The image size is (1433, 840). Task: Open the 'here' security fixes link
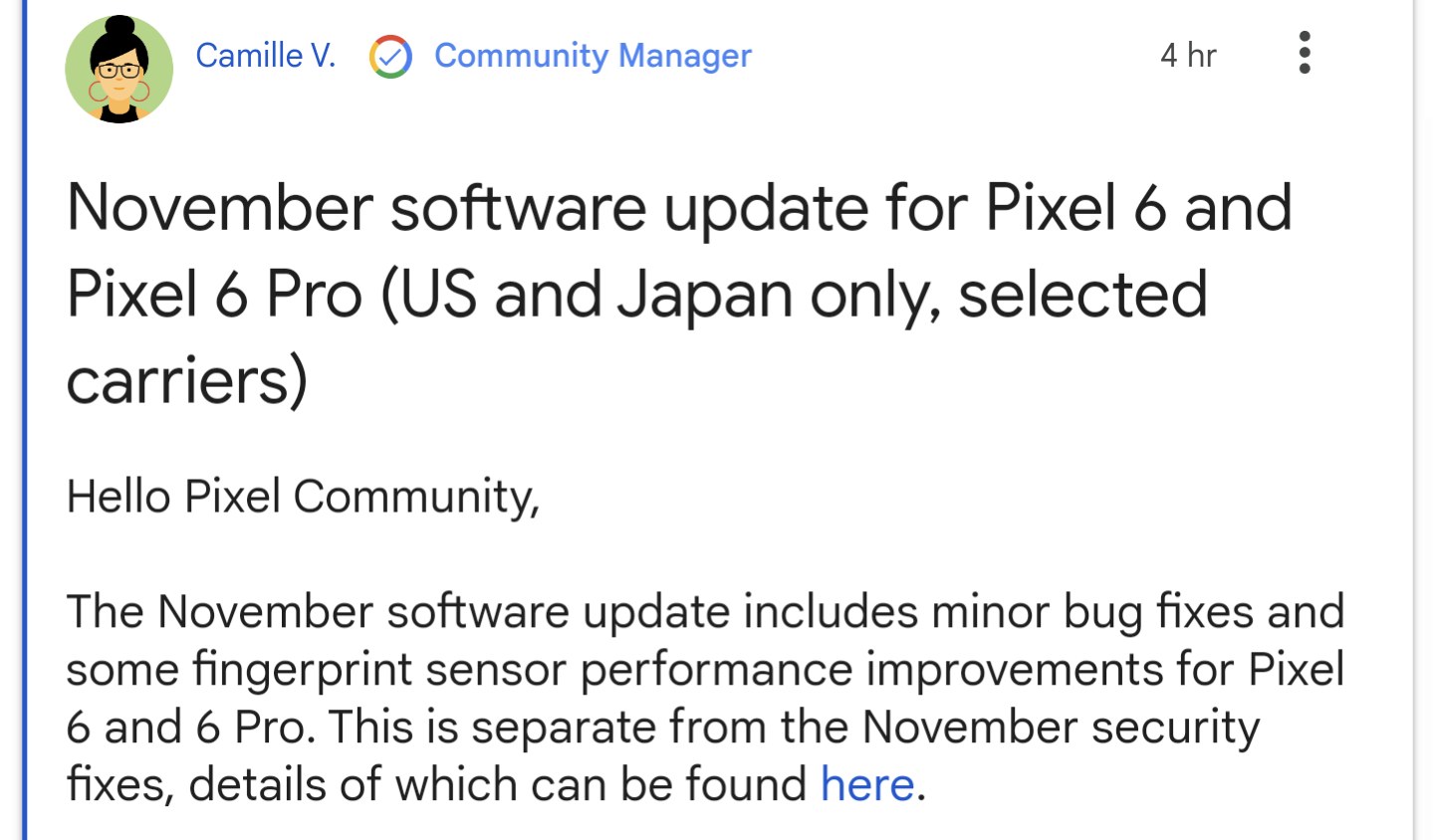click(867, 784)
